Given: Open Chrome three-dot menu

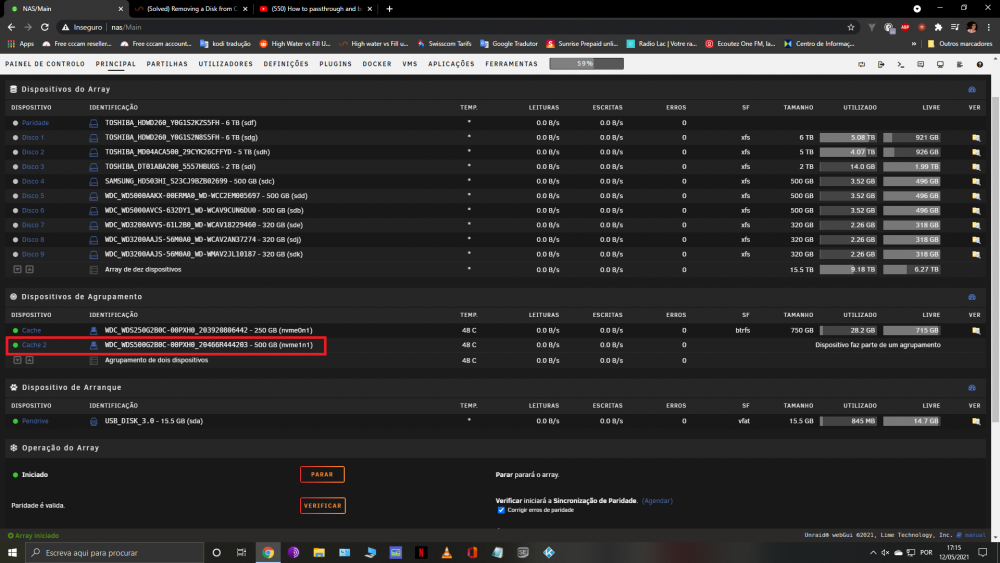Looking at the screenshot, I should [x=989, y=27].
